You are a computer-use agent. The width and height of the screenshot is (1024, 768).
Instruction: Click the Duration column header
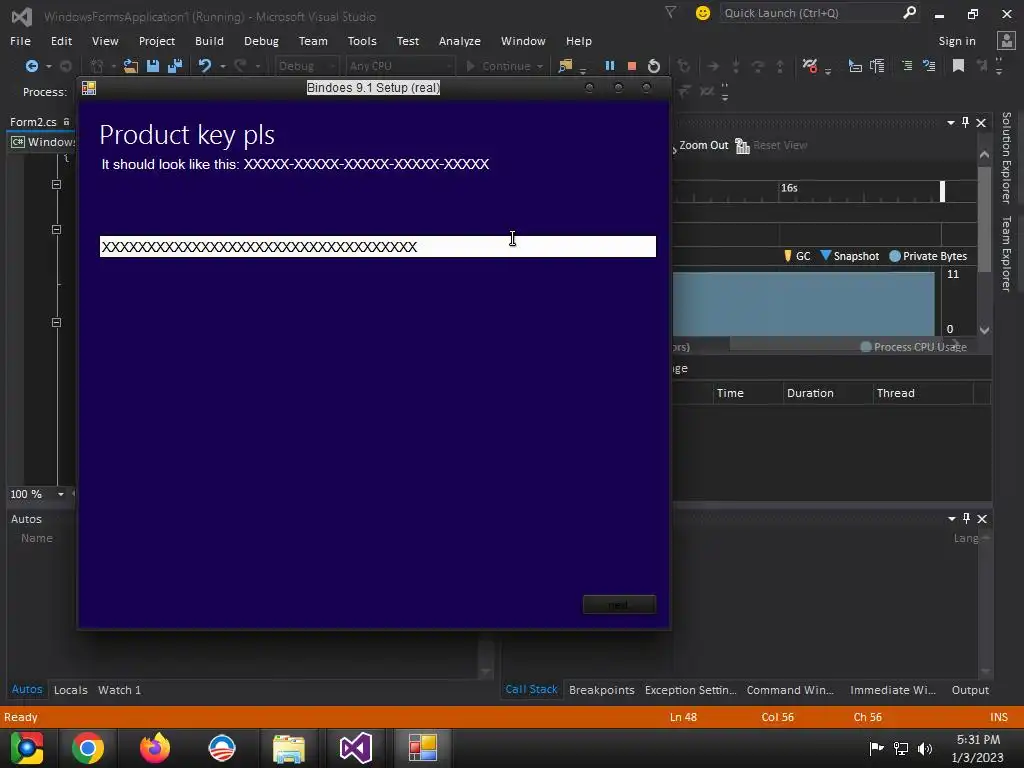(x=828, y=393)
